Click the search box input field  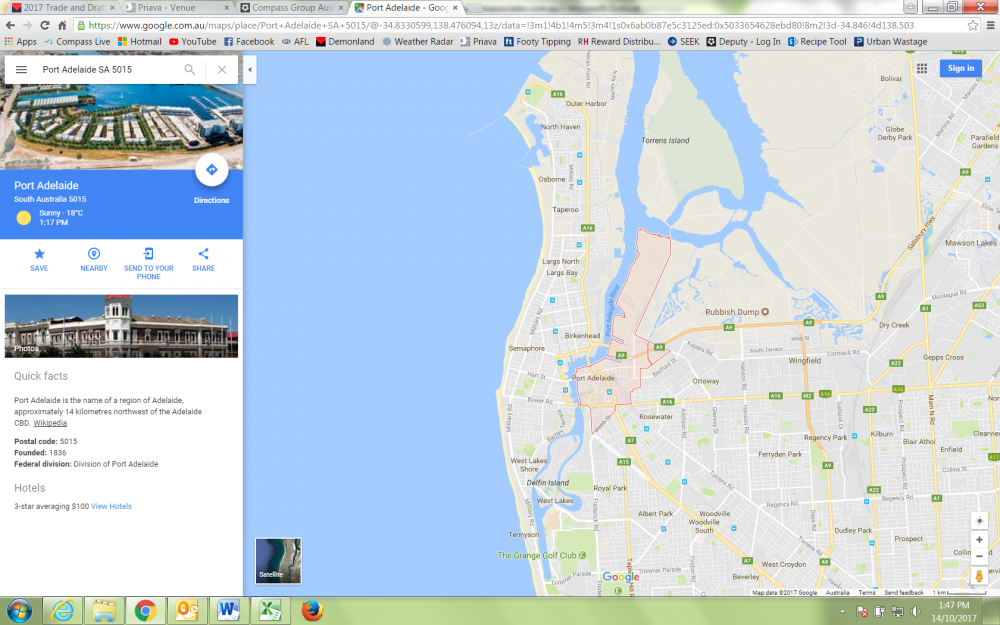(105, 70)
